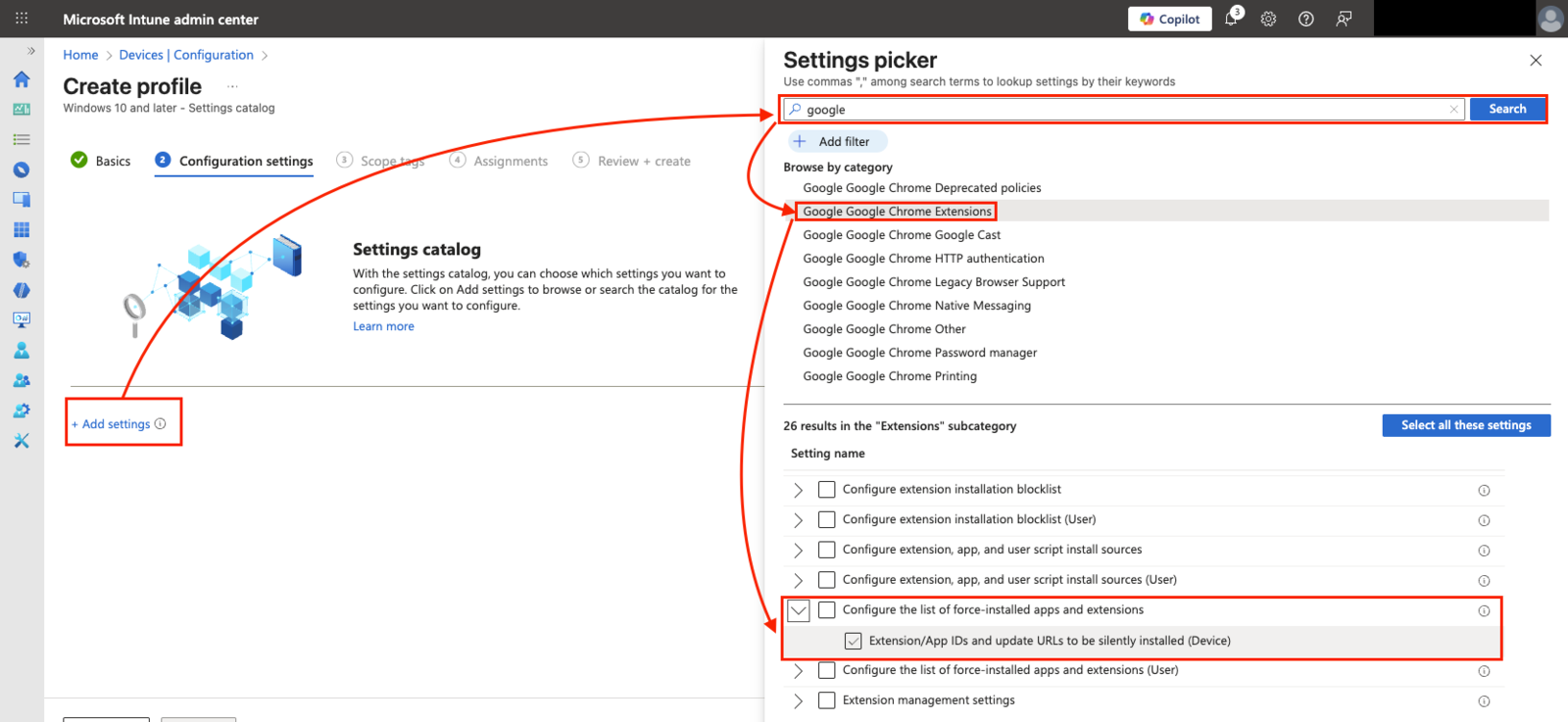
Task: Switch to Basics step tab
Action: pos(101,161)
